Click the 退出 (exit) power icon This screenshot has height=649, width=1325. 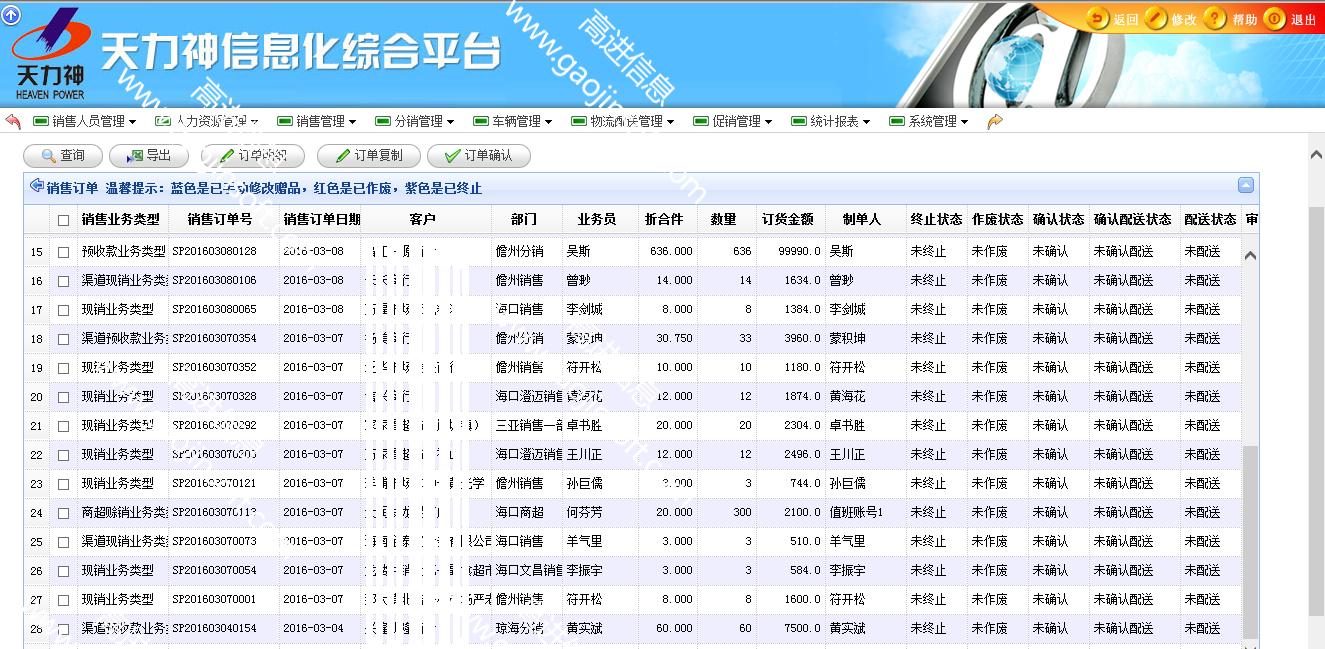pyautogui.click(x=1275, y=19)
